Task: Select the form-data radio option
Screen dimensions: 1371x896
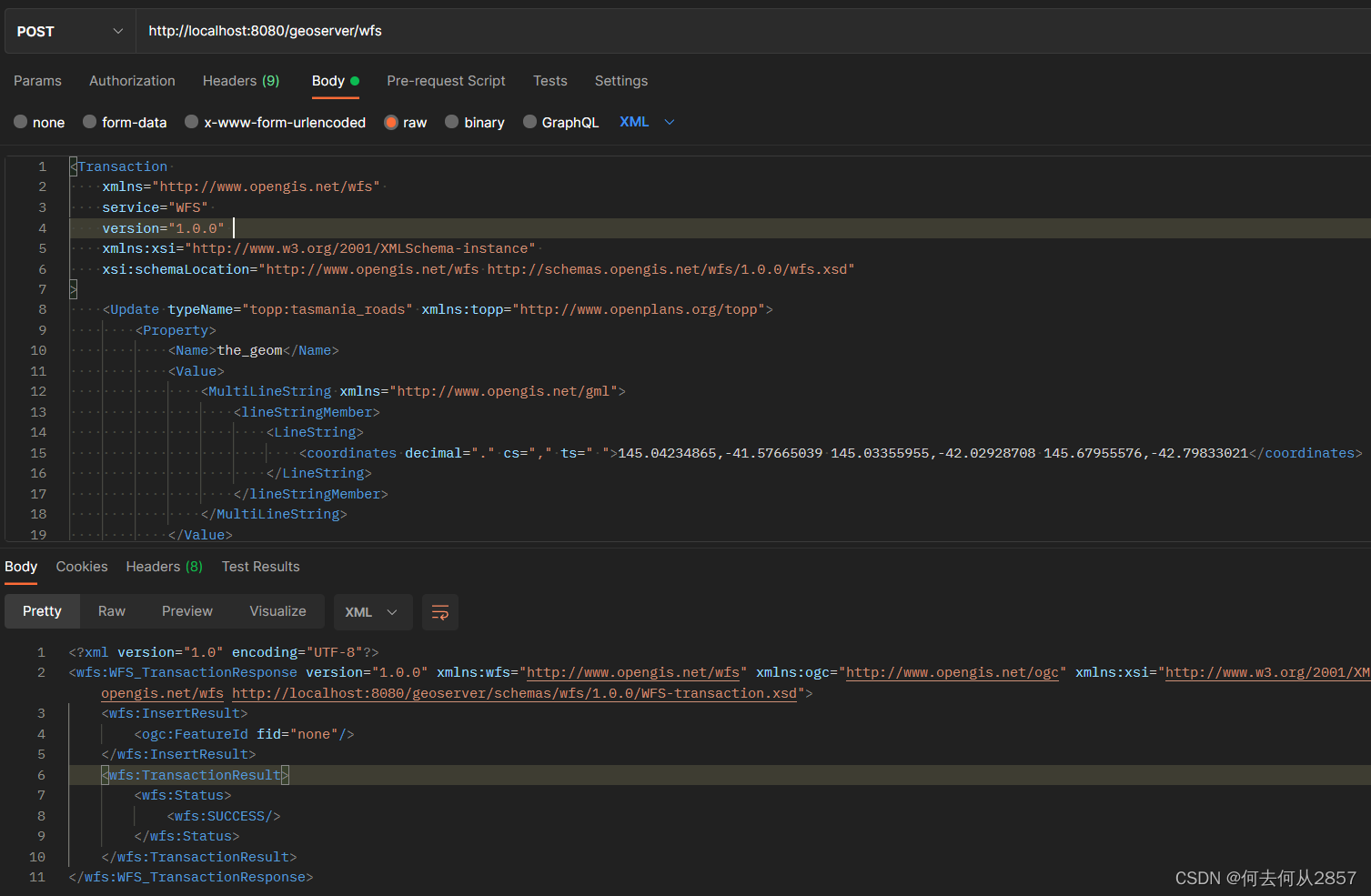Action: (125, 122)
